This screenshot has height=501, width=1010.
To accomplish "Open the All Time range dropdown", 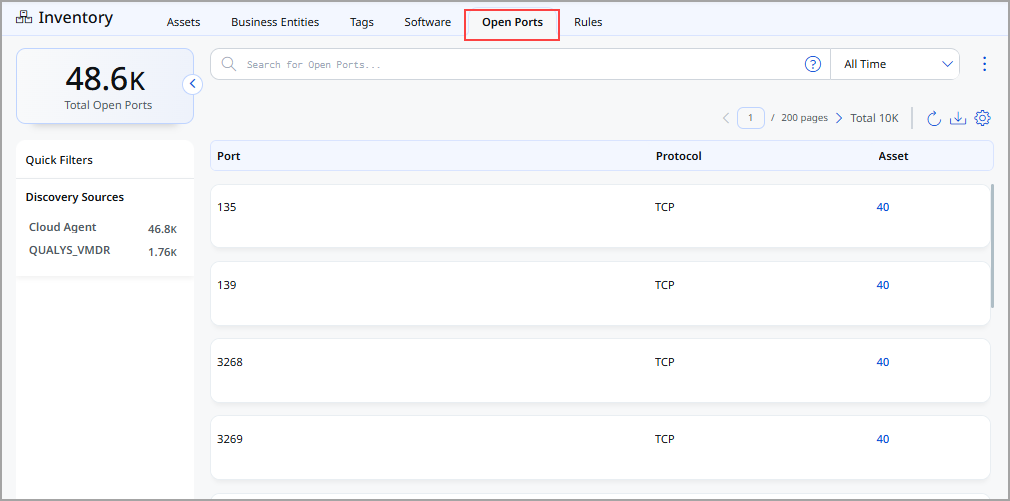I will 895,64.
